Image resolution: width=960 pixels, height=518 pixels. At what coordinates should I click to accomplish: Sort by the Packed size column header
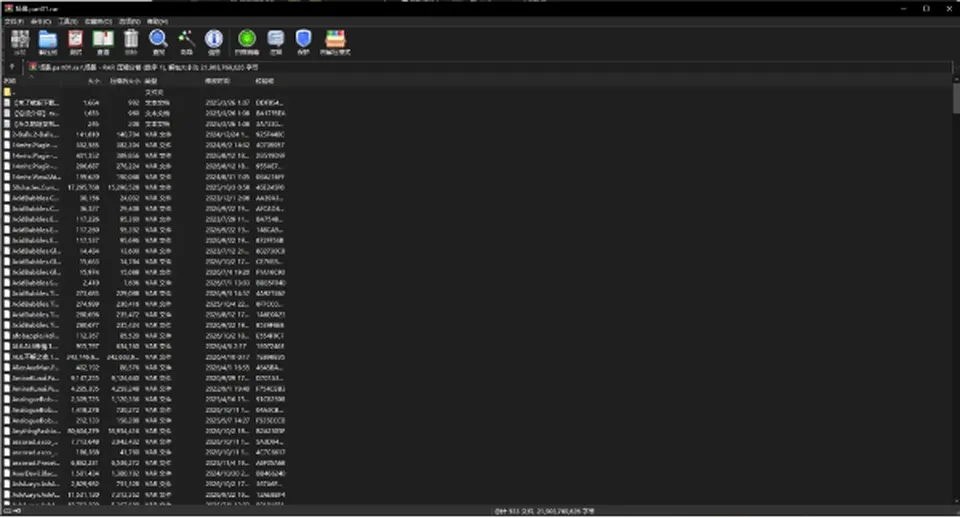(122, 81)
